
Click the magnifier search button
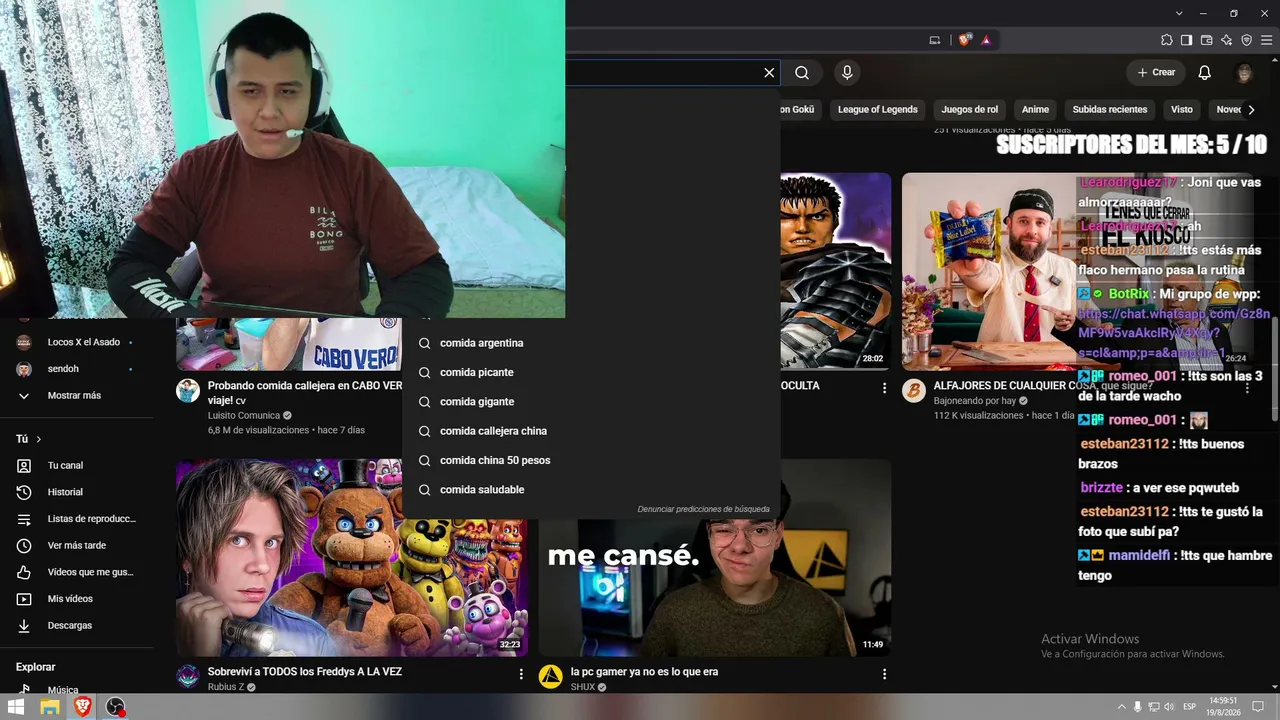[x=802, y=72]
